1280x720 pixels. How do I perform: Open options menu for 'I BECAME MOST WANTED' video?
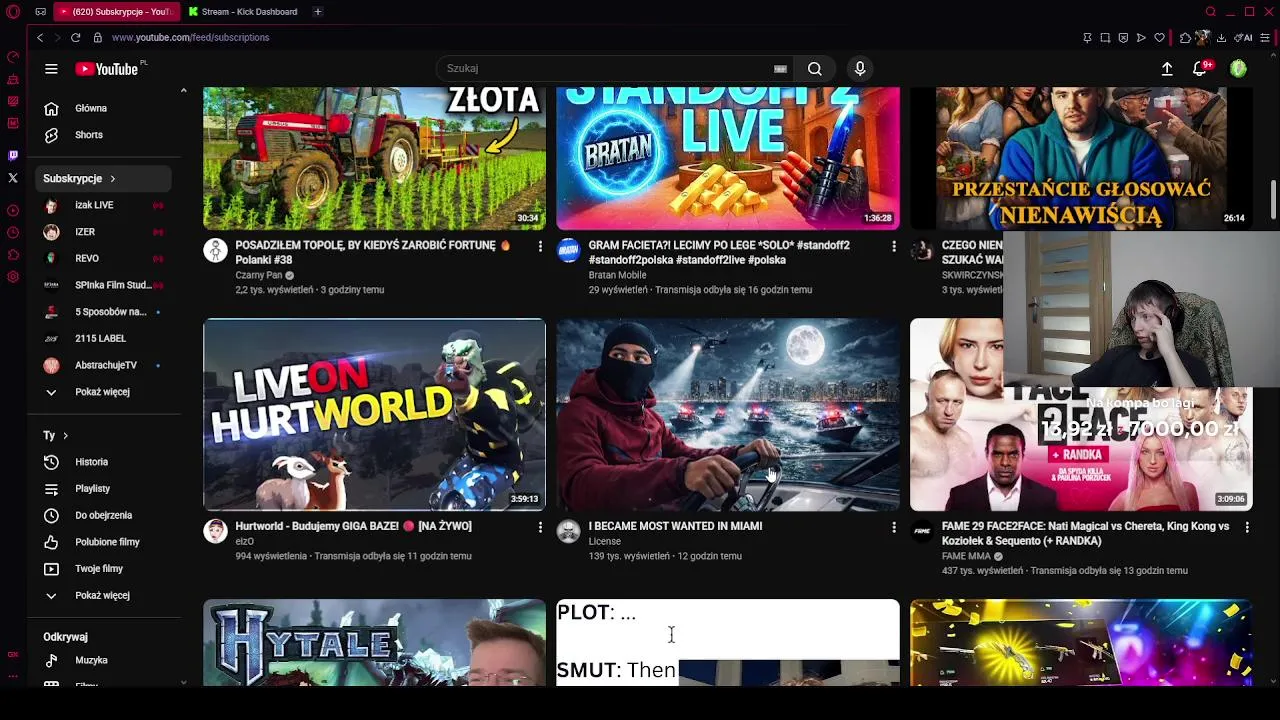coord(894,527)
